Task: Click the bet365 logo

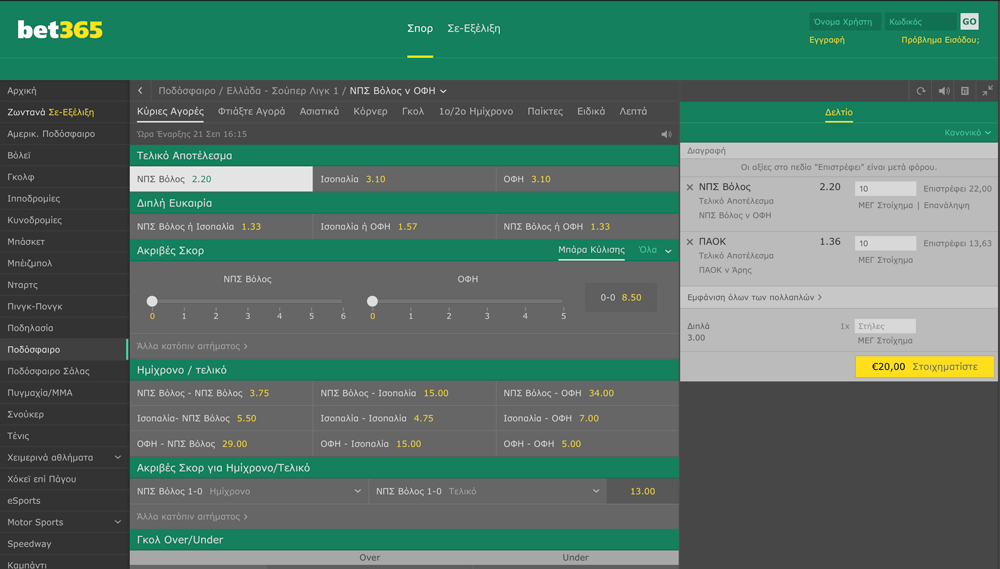Action: pos(60,29)
